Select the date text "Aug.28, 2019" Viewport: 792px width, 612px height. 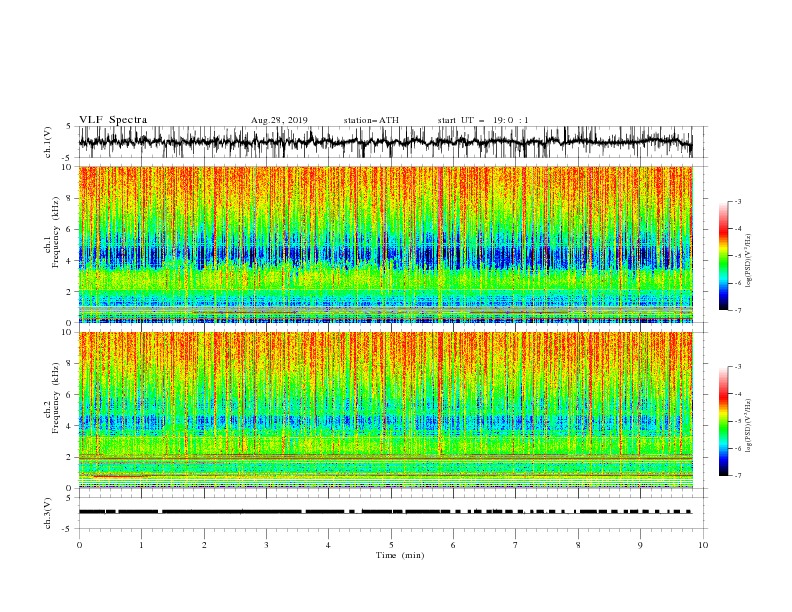coord(279,120)
